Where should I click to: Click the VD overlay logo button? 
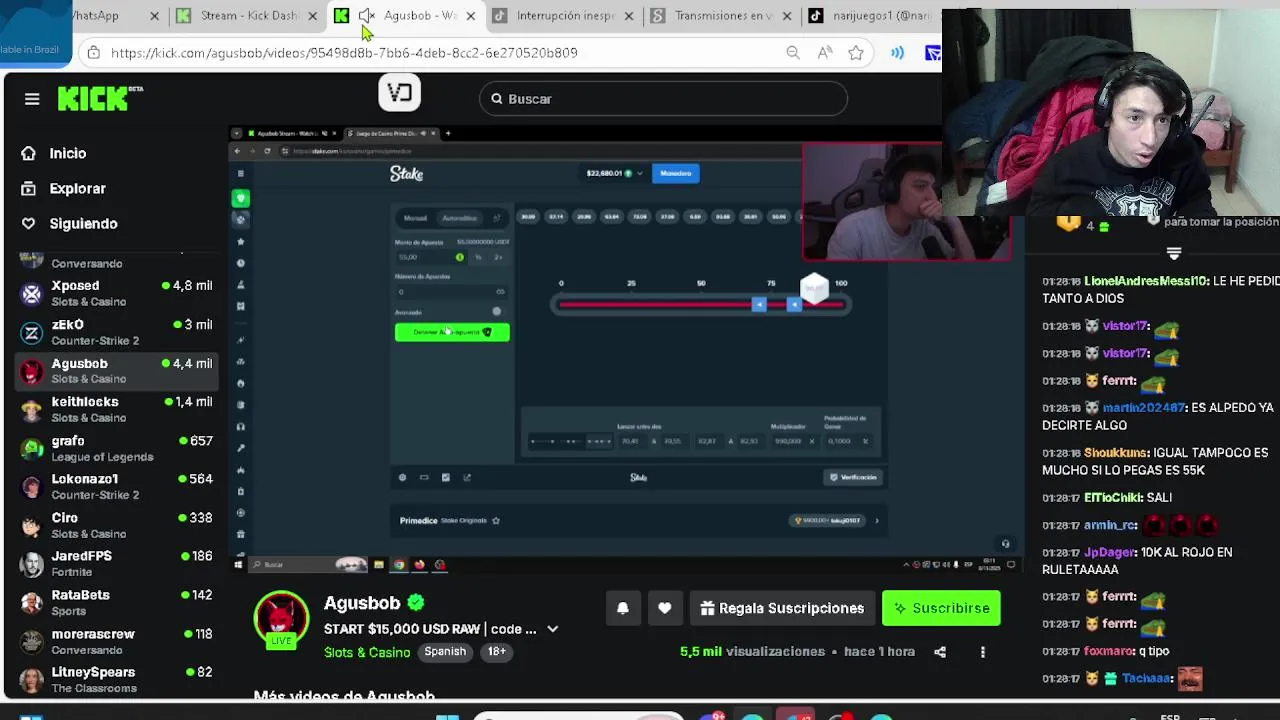pyautogui.click(x=399, y=93)
